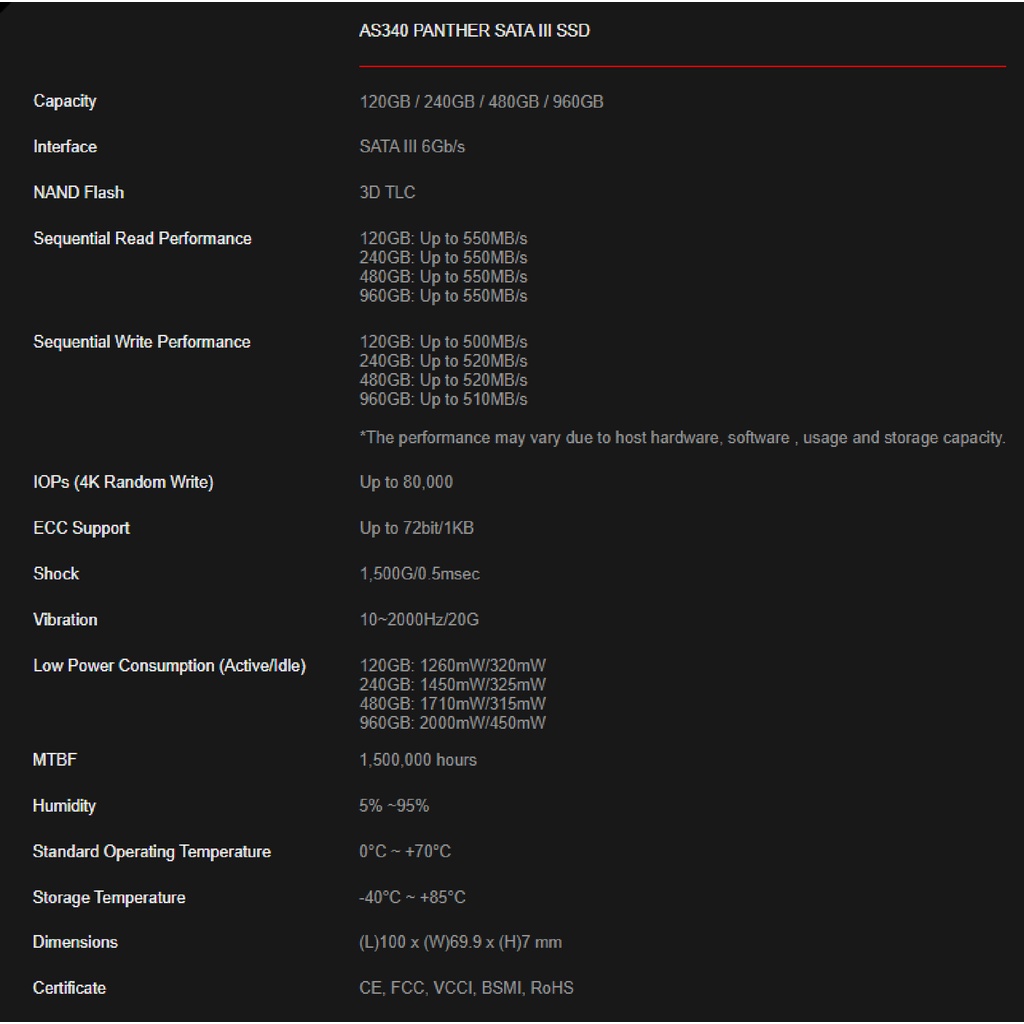Select the 960GB: Up to 550MB/s read line
Screen dimensions: 1024x1024
[x=443, y=296]
